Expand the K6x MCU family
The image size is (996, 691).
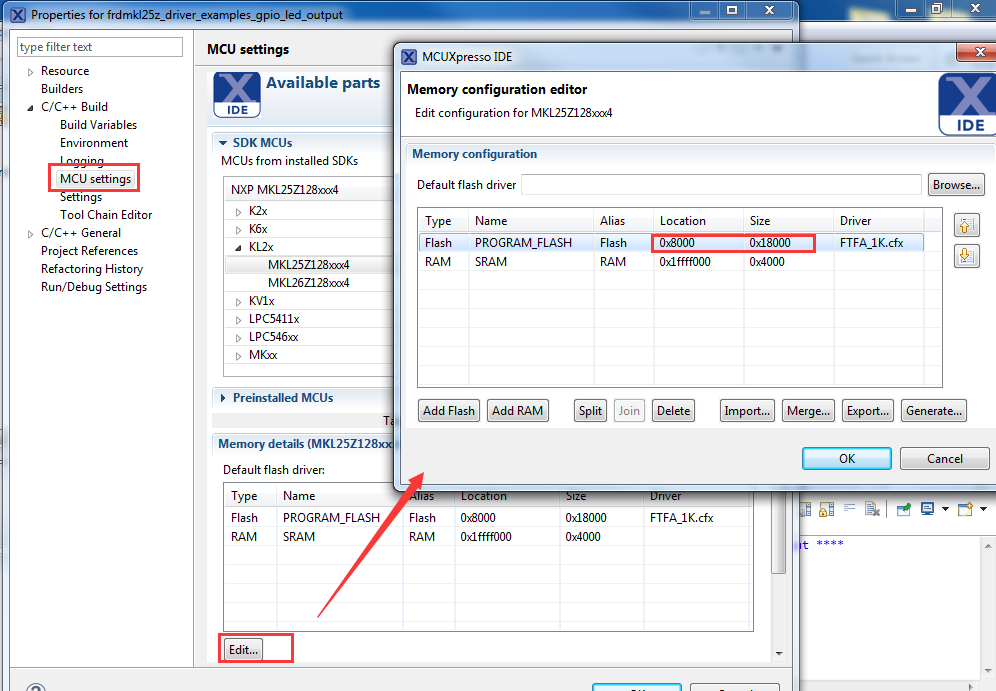(x=238, y=229)
